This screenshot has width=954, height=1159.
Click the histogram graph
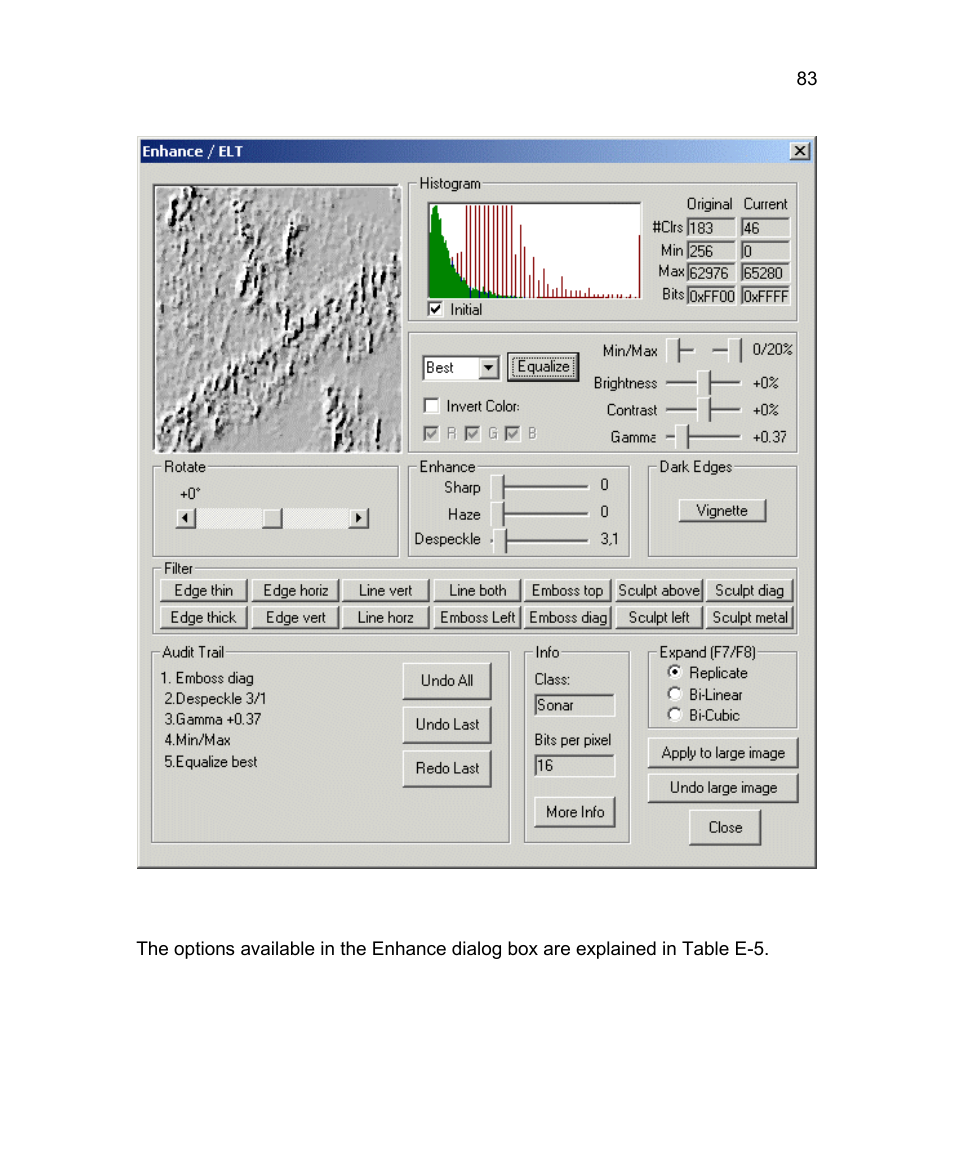[x=534, y=251]
